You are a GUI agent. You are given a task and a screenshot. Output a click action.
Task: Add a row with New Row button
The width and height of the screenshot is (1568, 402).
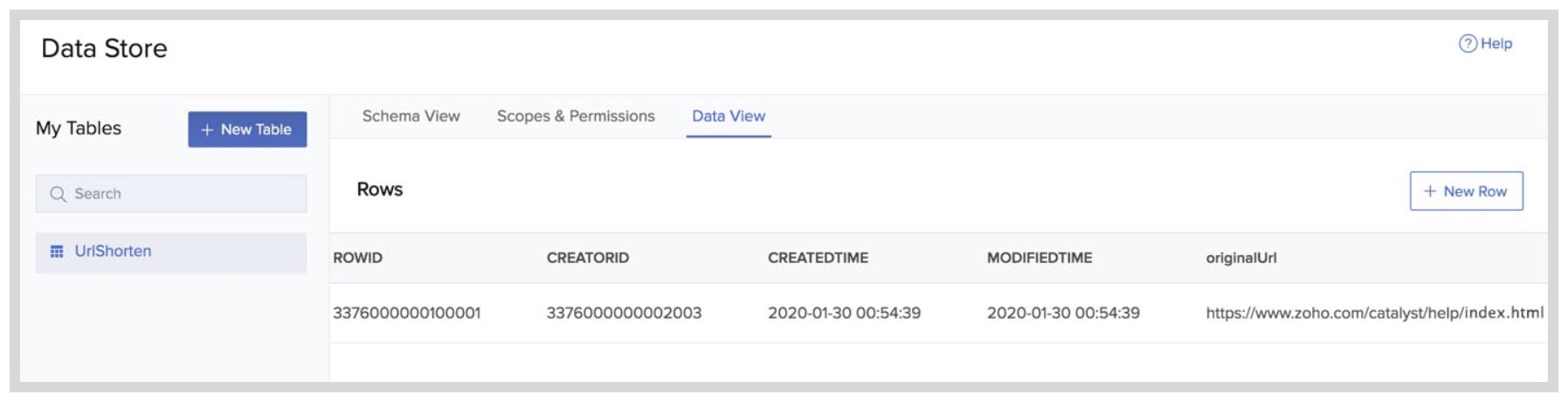pos(1466,191)
